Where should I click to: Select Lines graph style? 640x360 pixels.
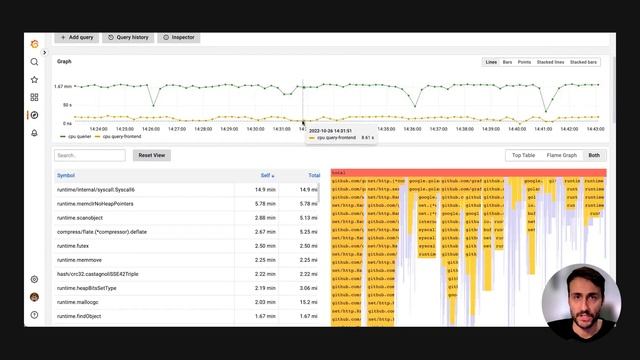pos(491,62)
